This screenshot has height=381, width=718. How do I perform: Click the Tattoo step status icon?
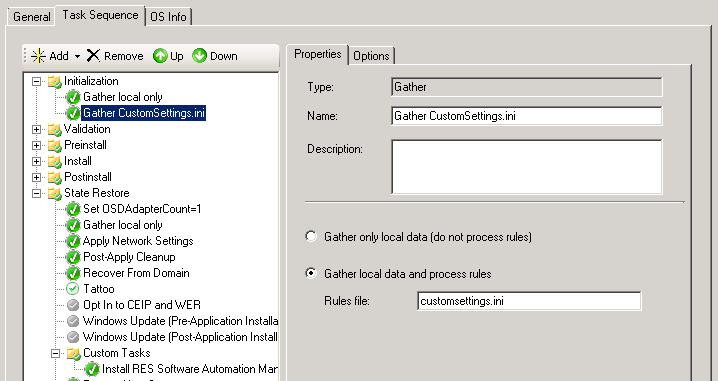73,289
